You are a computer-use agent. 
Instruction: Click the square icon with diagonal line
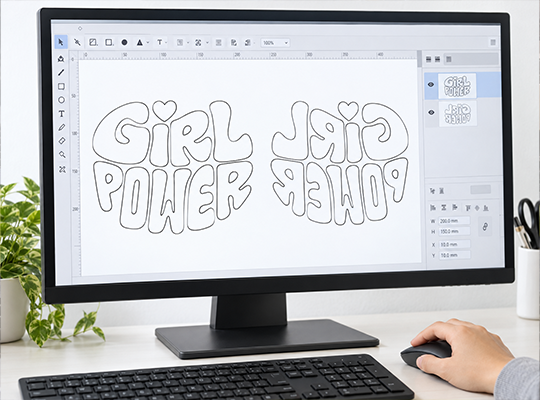[x=93, y=42]
